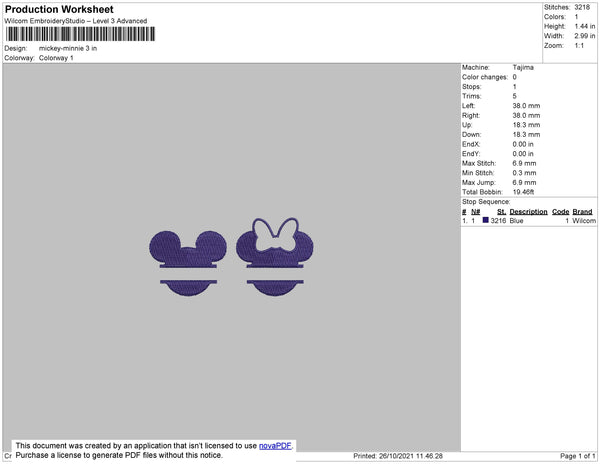
Task: Click the Width value 2.99 in
Action: tap(585, 36)
